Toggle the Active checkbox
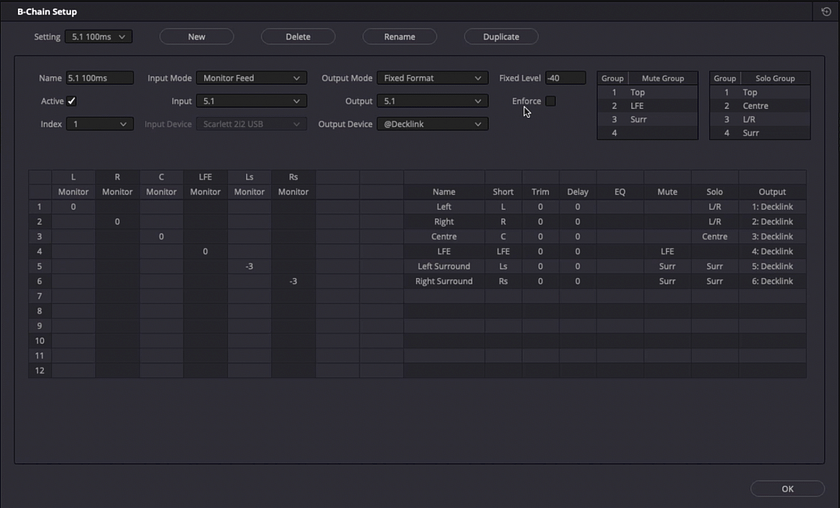Image resolution: width=840 pixels, height=508 pixels. (x=71, y=101)
